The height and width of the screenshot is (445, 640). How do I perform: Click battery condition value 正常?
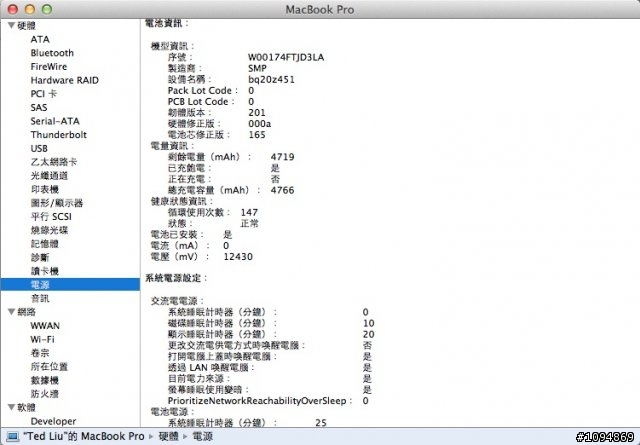[x=249, y=223]
